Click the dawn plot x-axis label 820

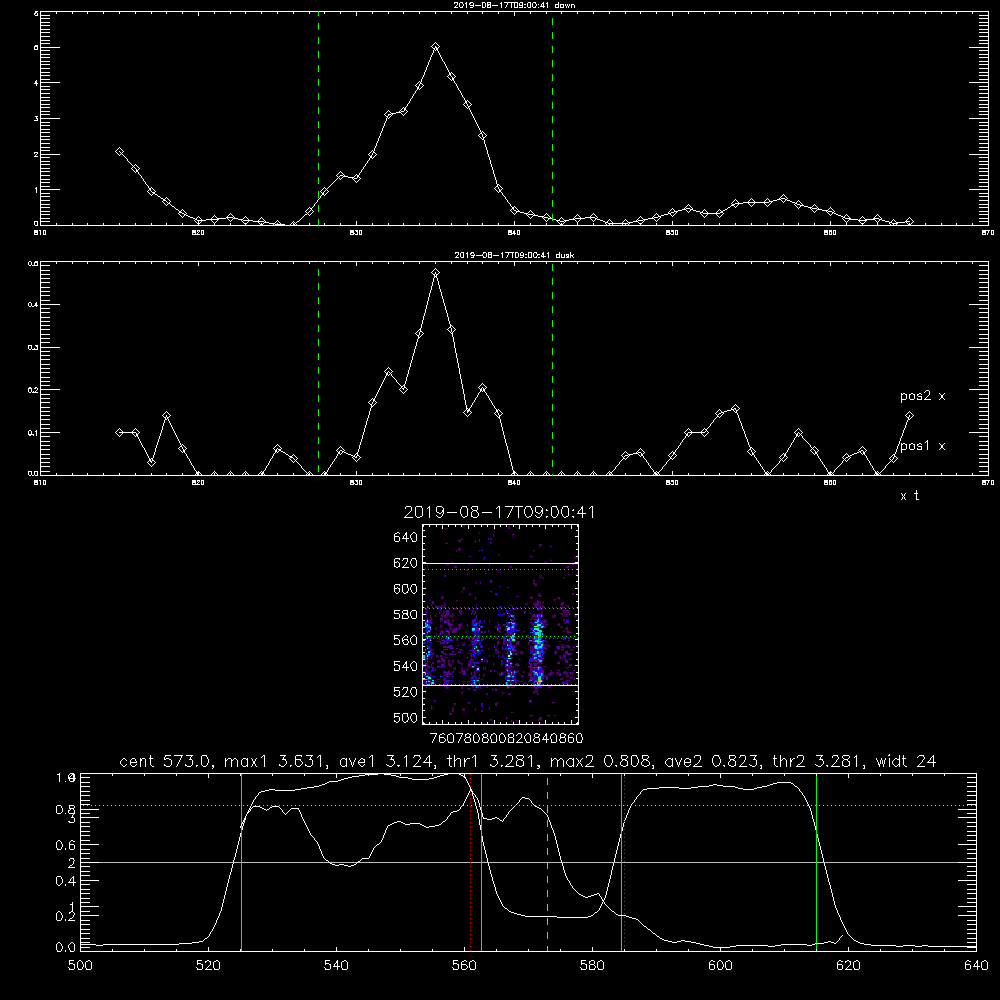coord(198,232)
